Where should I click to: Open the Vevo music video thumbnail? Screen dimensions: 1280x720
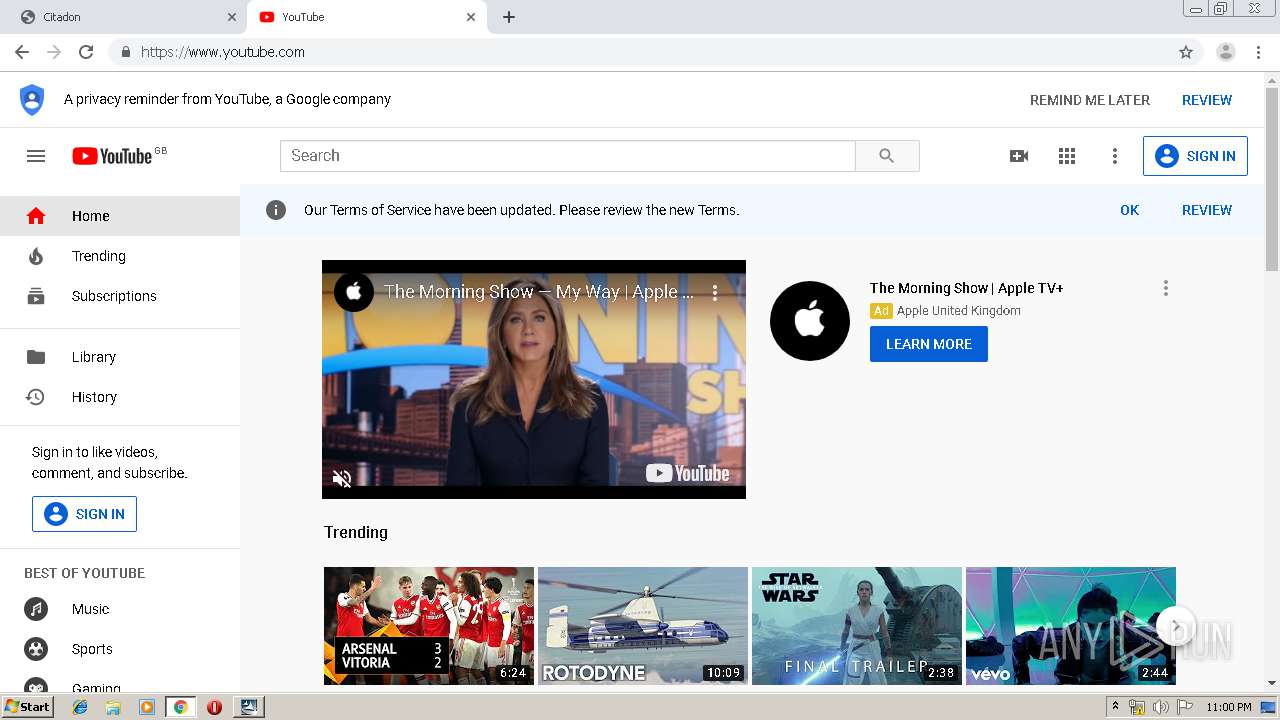[x=1071, y=626]
